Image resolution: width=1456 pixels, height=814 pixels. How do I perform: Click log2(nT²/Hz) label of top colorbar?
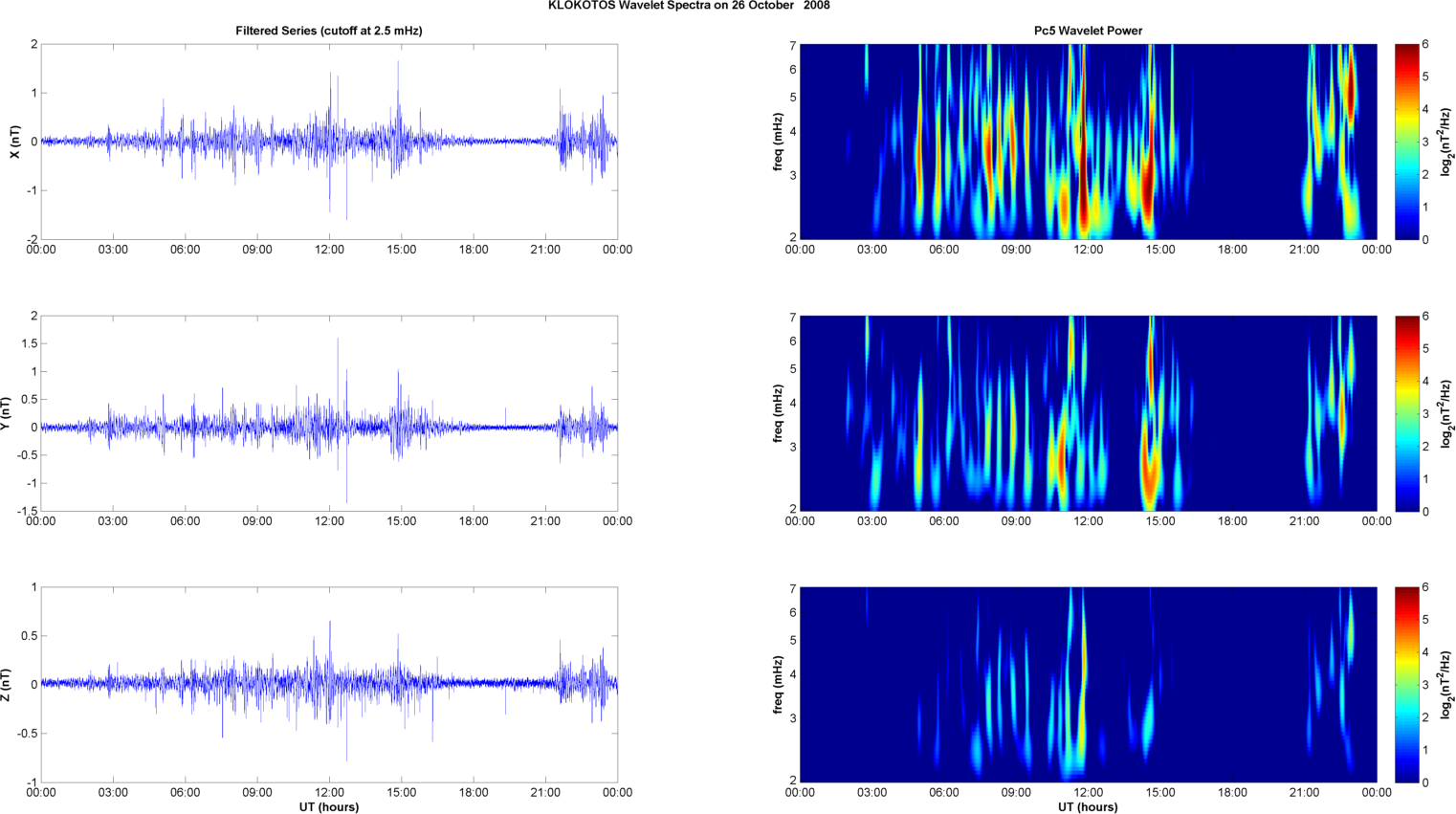1446,142
